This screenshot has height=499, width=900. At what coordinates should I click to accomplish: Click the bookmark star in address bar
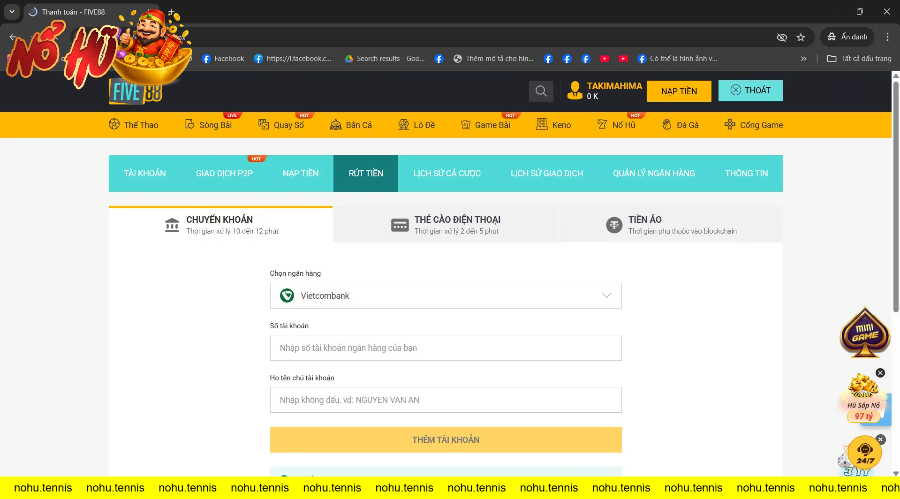click(801, 37)
